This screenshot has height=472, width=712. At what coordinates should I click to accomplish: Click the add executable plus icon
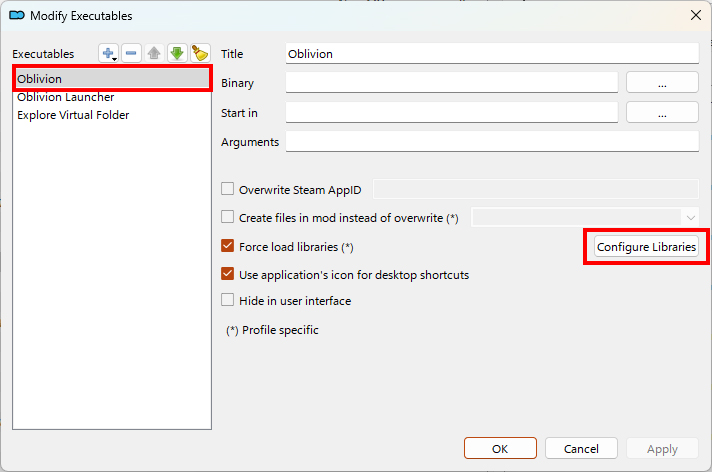tap(109, 53)
